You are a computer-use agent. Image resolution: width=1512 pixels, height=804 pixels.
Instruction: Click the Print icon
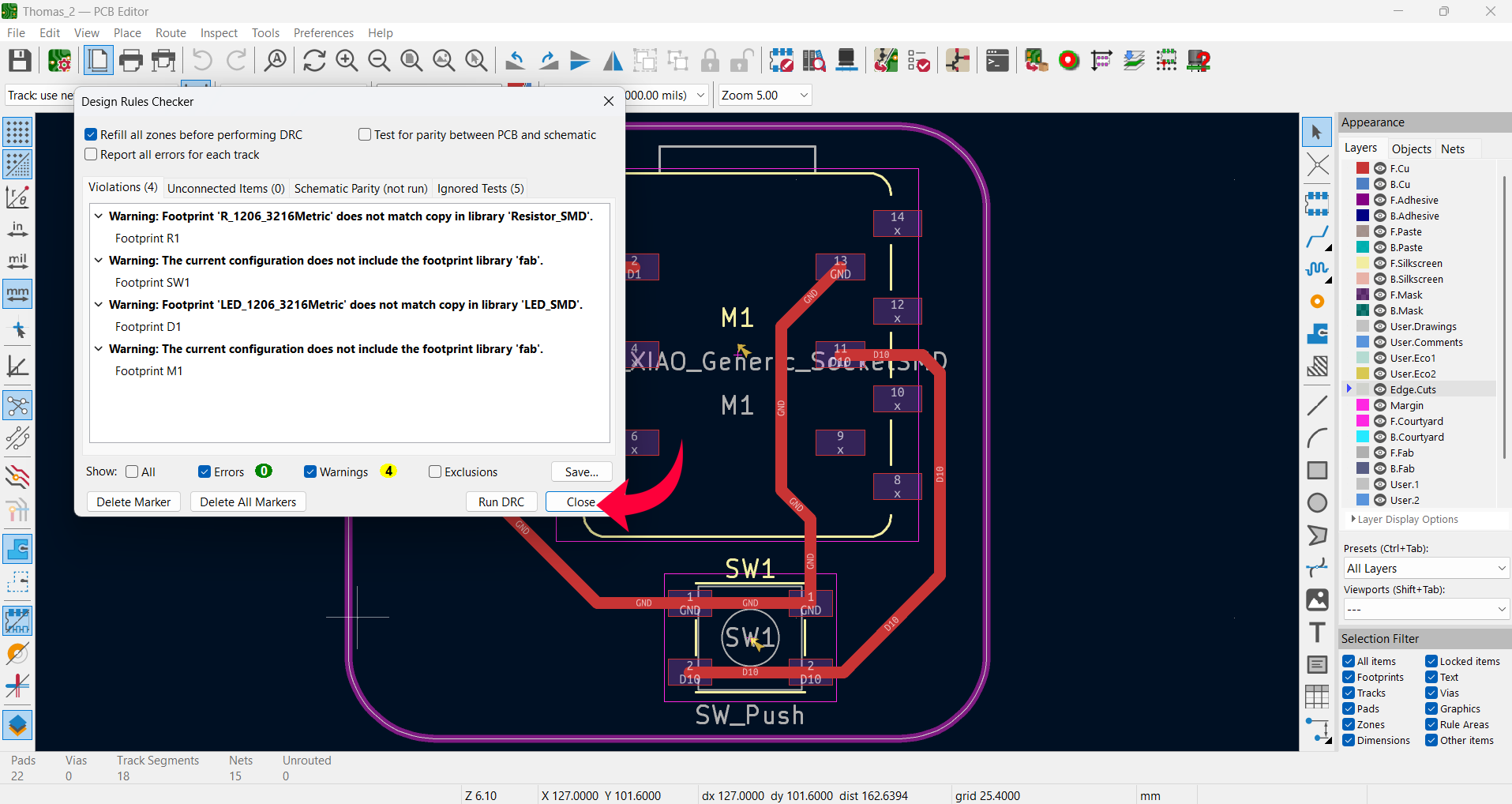click(x=131, y=61)
